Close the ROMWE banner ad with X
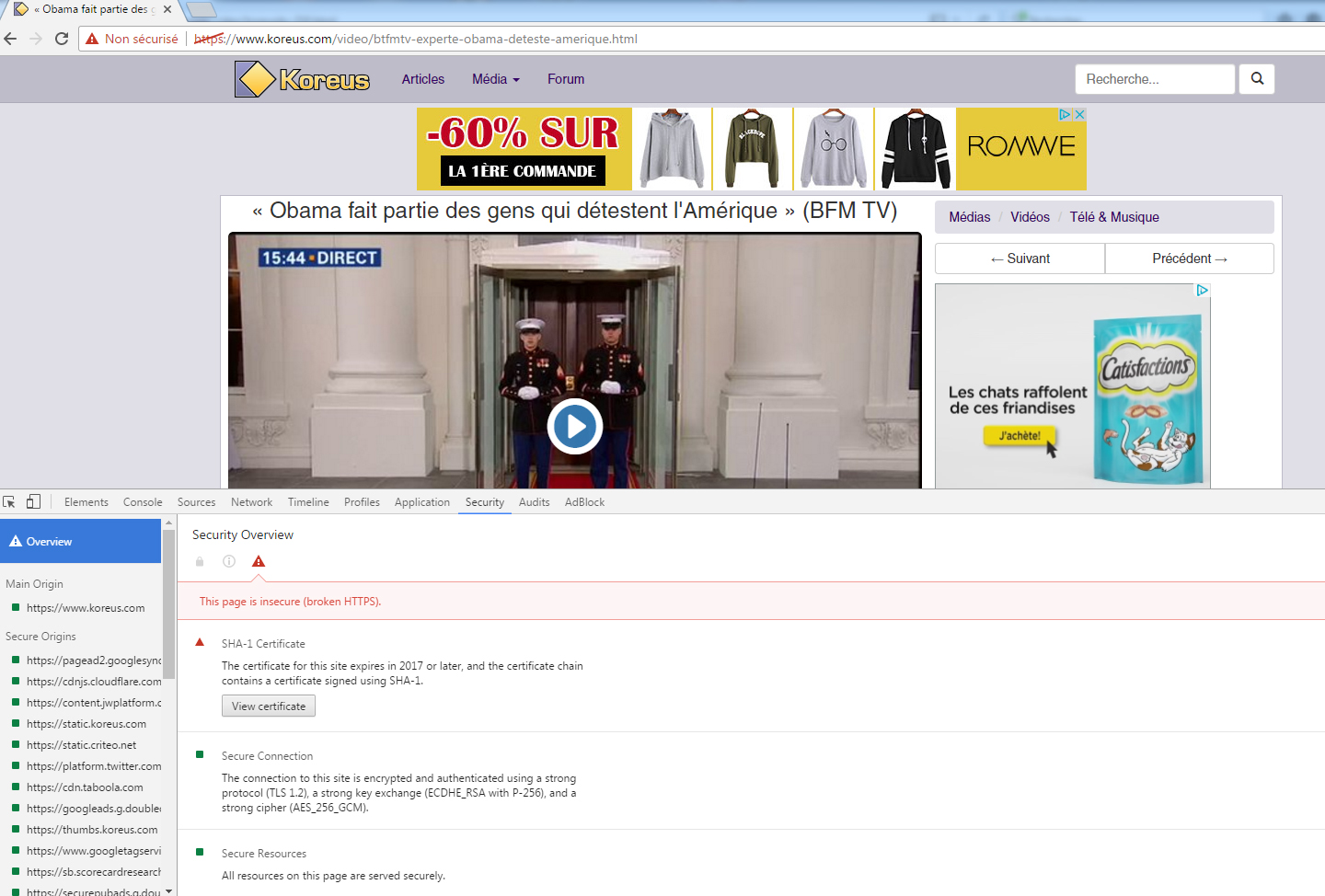1325x896 pixels. pyautogui.click(x=1080, y=114)
